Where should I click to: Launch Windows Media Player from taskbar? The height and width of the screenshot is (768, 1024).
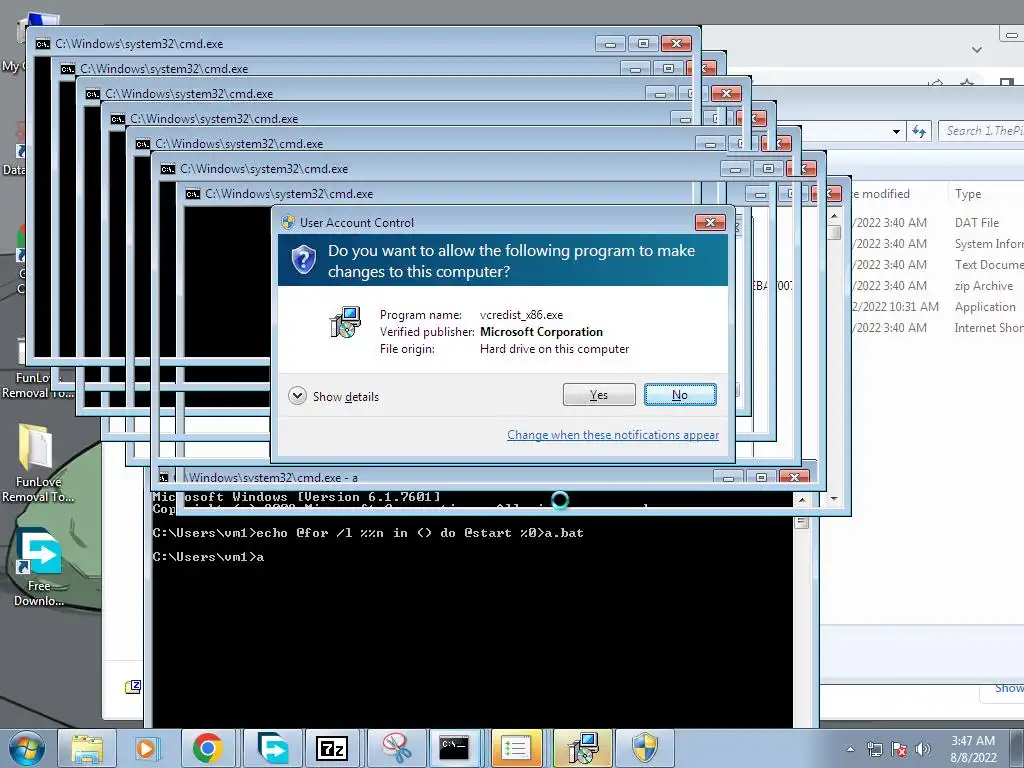tap(146, 748)
